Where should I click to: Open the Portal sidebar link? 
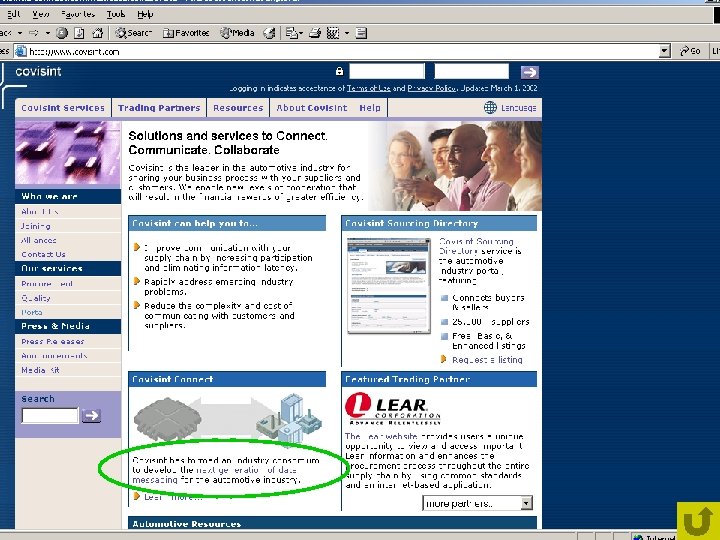tap(32, 312)
